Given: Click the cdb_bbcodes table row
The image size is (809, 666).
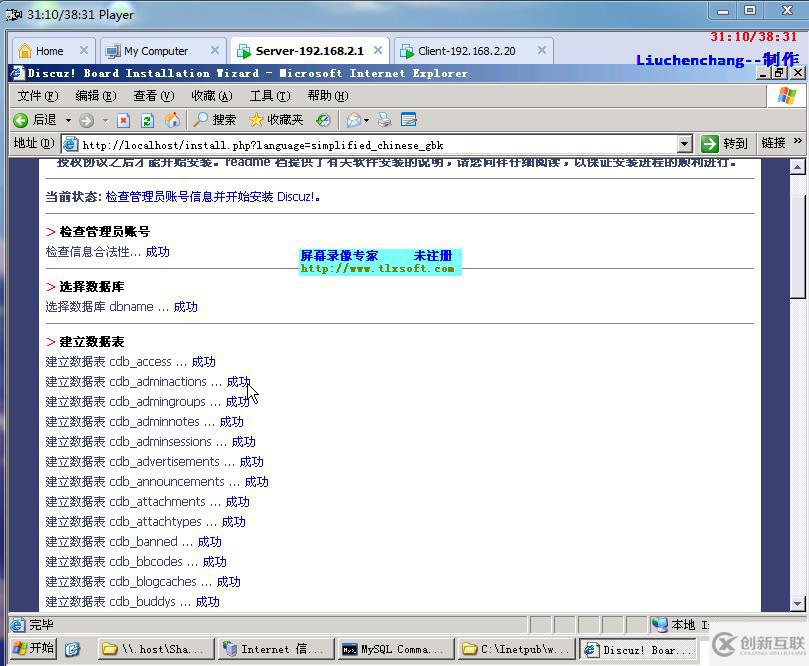Looking at the screenshot, I should click(136, 561).
